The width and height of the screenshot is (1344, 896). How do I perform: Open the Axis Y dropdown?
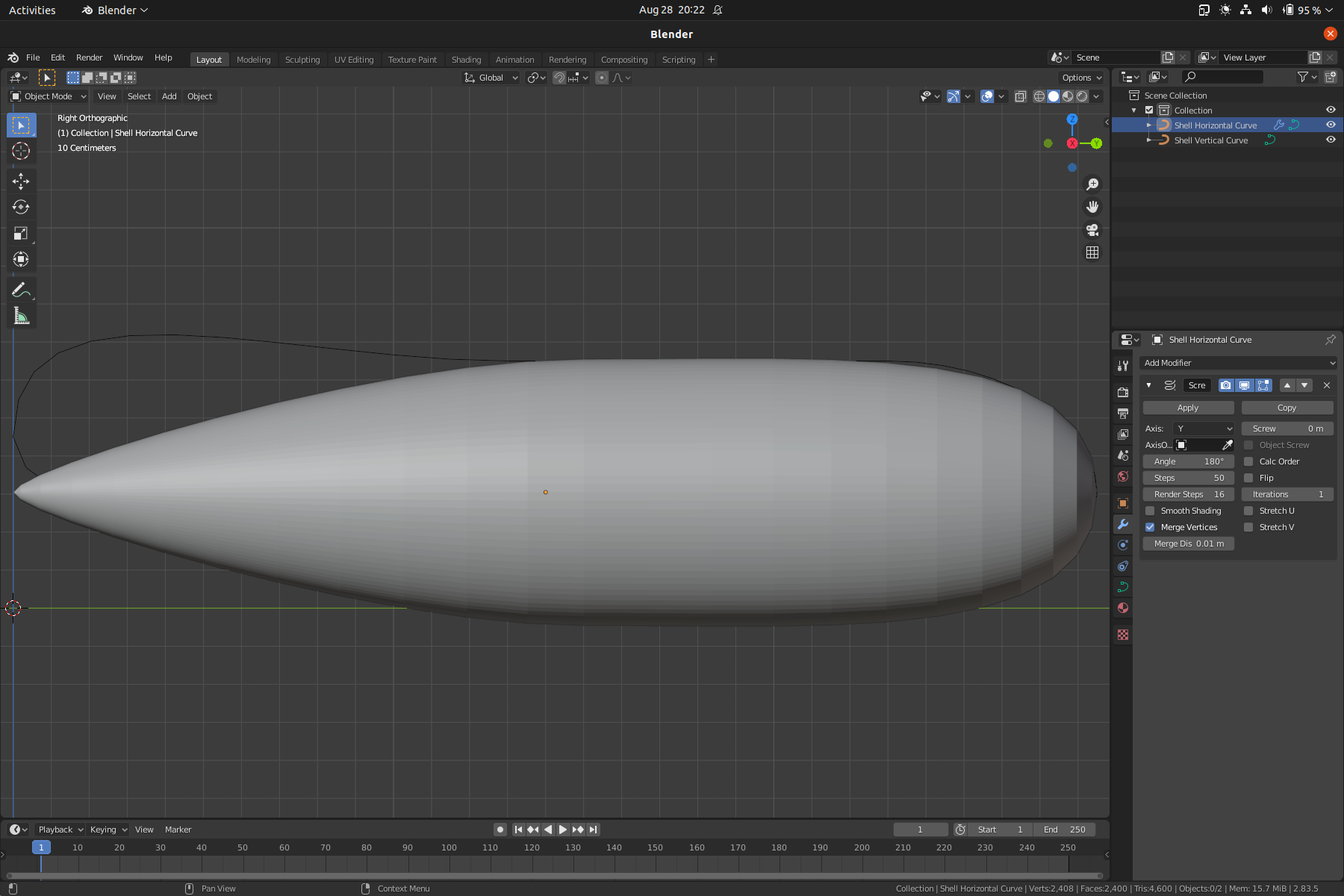pos(1204,429)
